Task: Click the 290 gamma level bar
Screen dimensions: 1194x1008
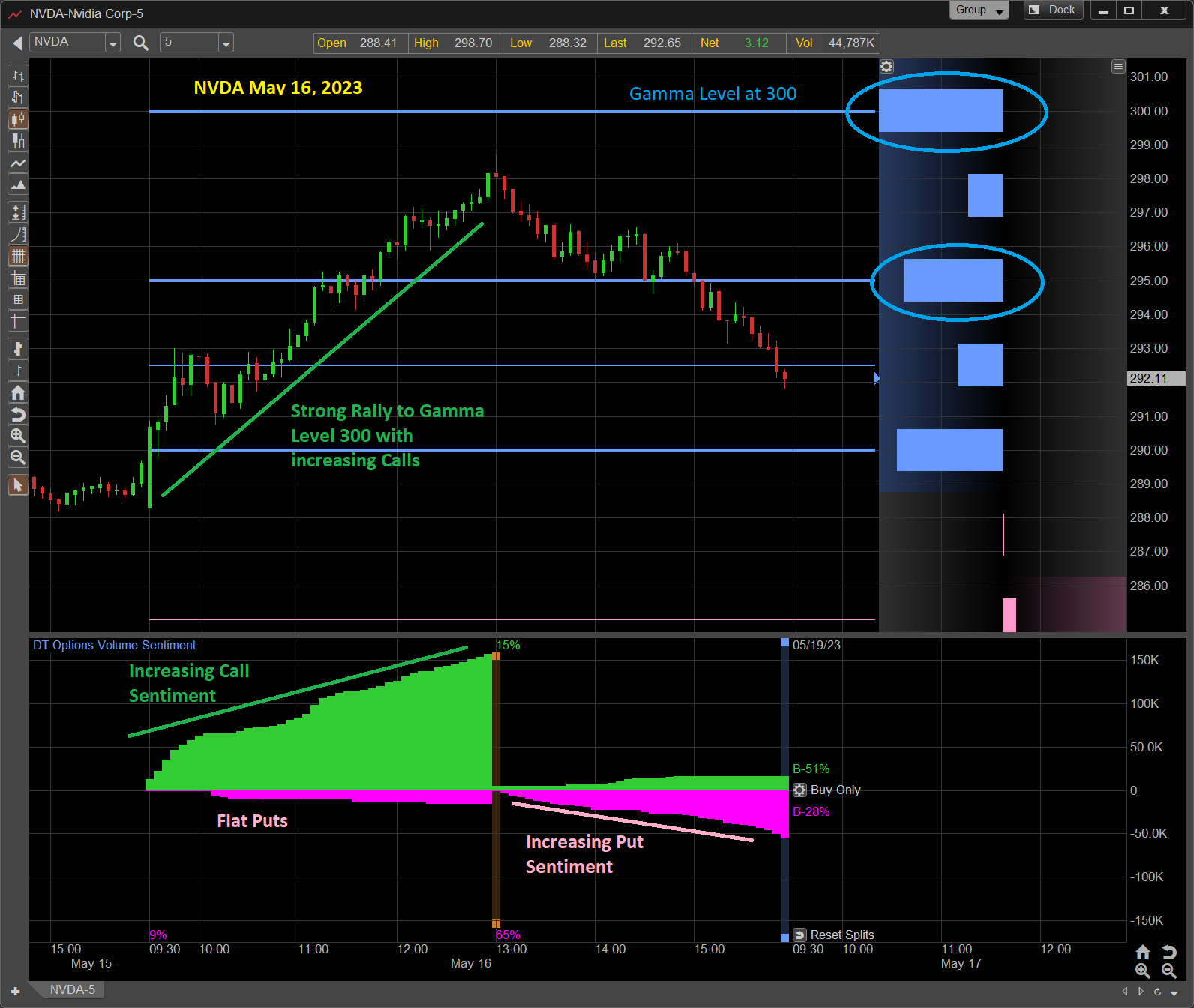Action: 949,450
